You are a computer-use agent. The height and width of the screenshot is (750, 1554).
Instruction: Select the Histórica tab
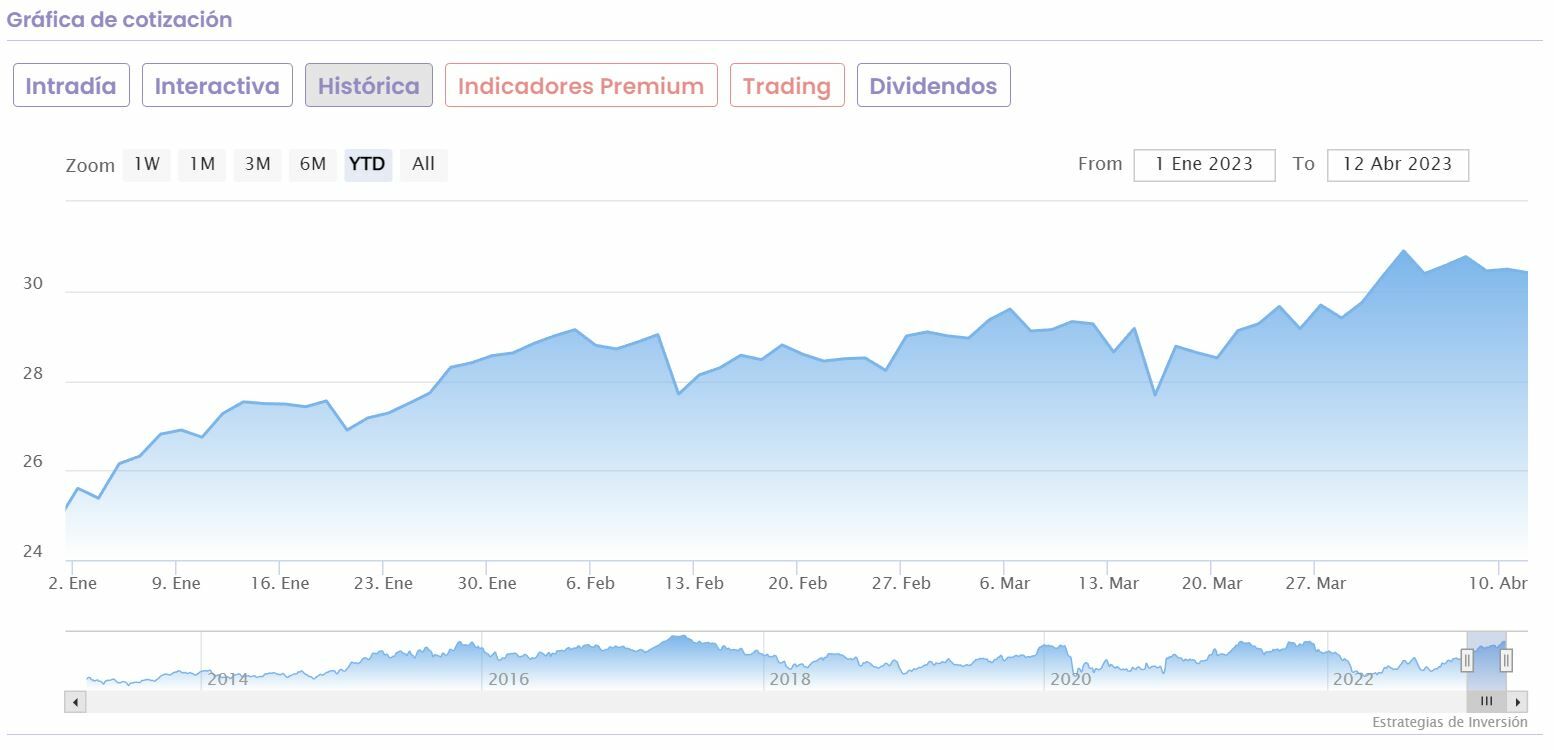click(369, 86)
